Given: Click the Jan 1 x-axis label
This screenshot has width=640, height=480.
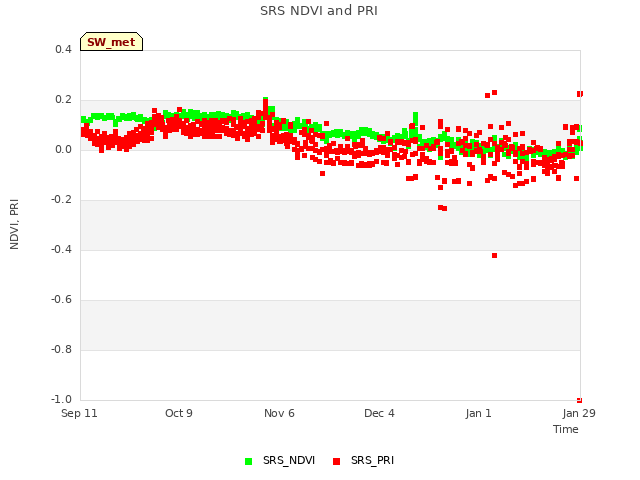Looking at the screenshot, I should click(478, 413).
